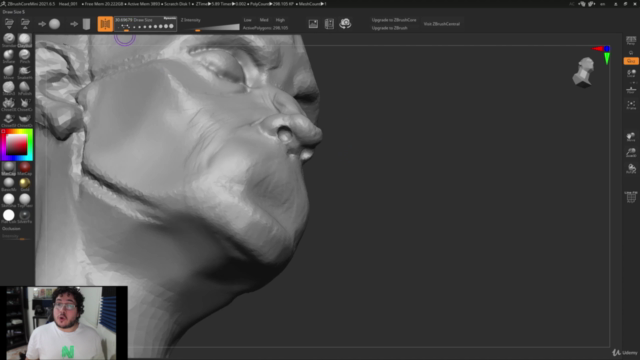Image resolution: width=640 pixels, height=360 pixels.
Task: Click the Frame mesh button
Action: (631, 105)
